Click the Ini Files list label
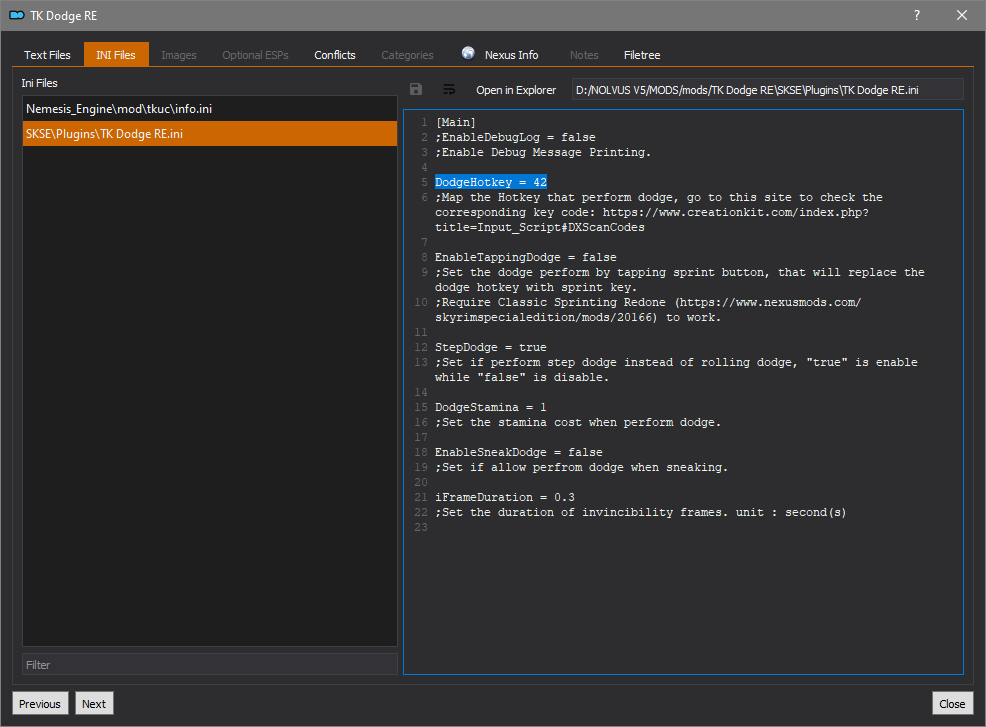This screenshot has height=727, width=986. tap(39, 83)
